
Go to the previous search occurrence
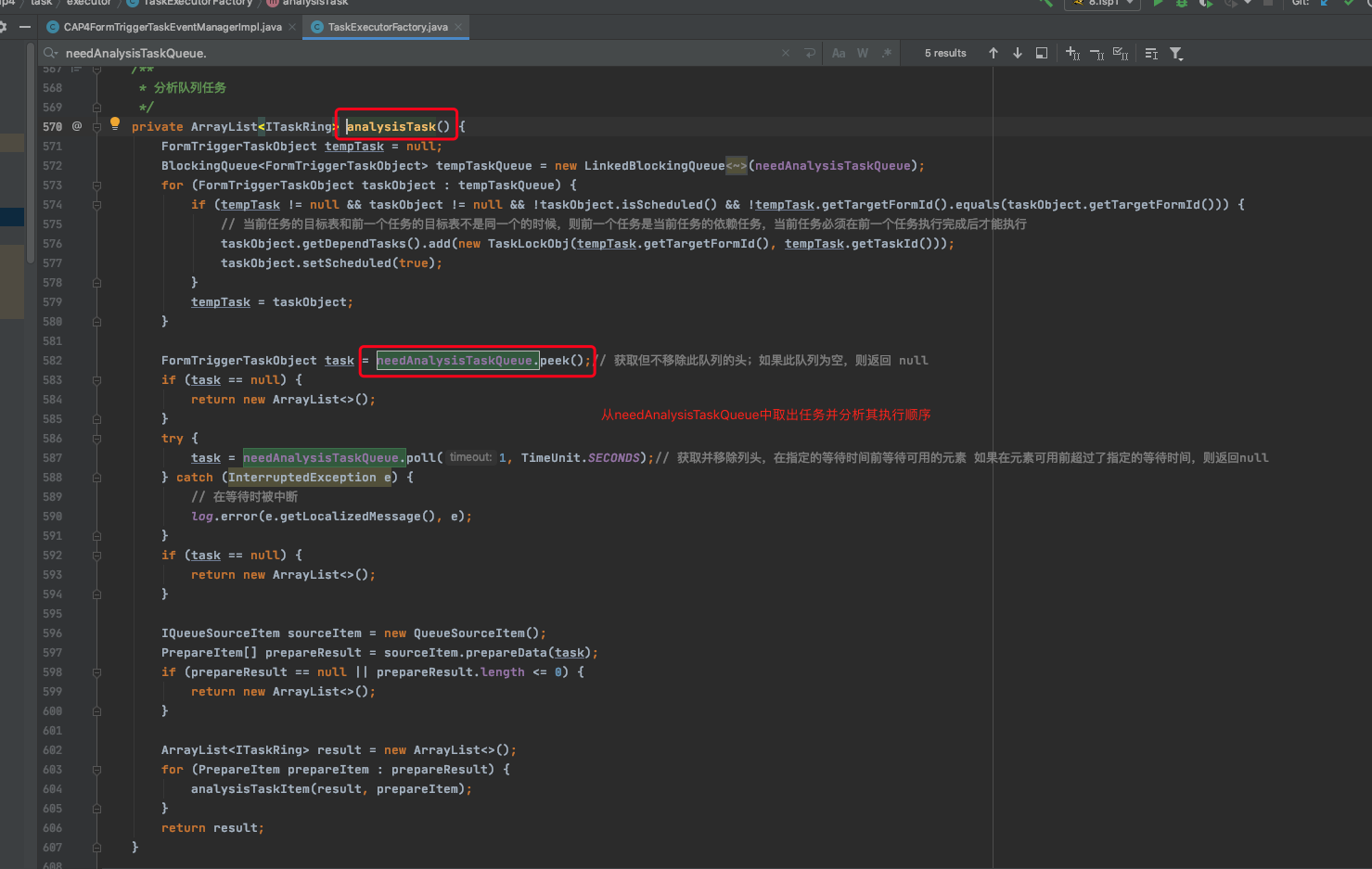(994, 54)
